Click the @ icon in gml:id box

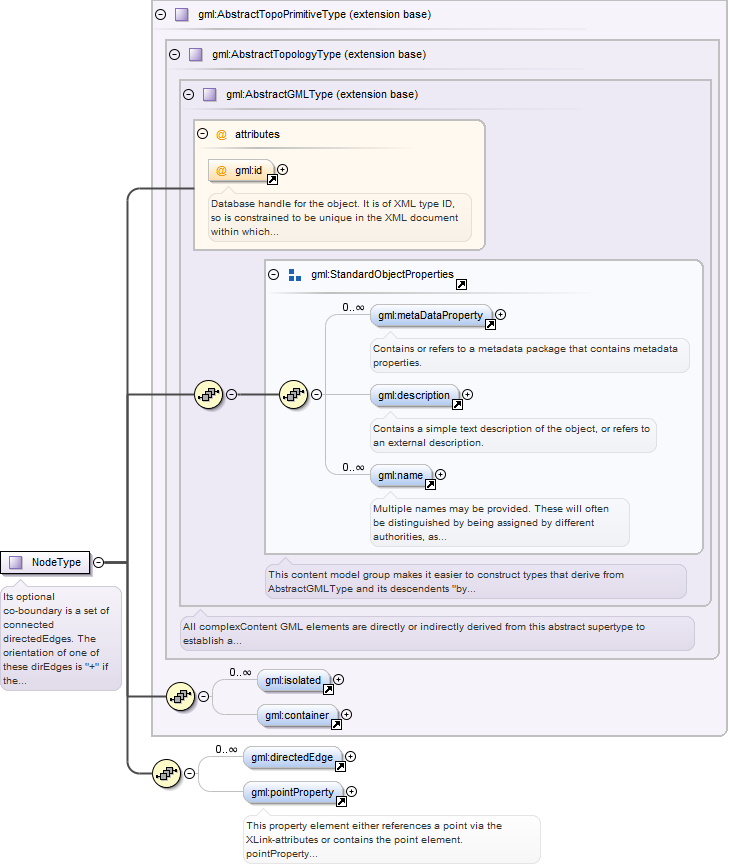(221, 171)
